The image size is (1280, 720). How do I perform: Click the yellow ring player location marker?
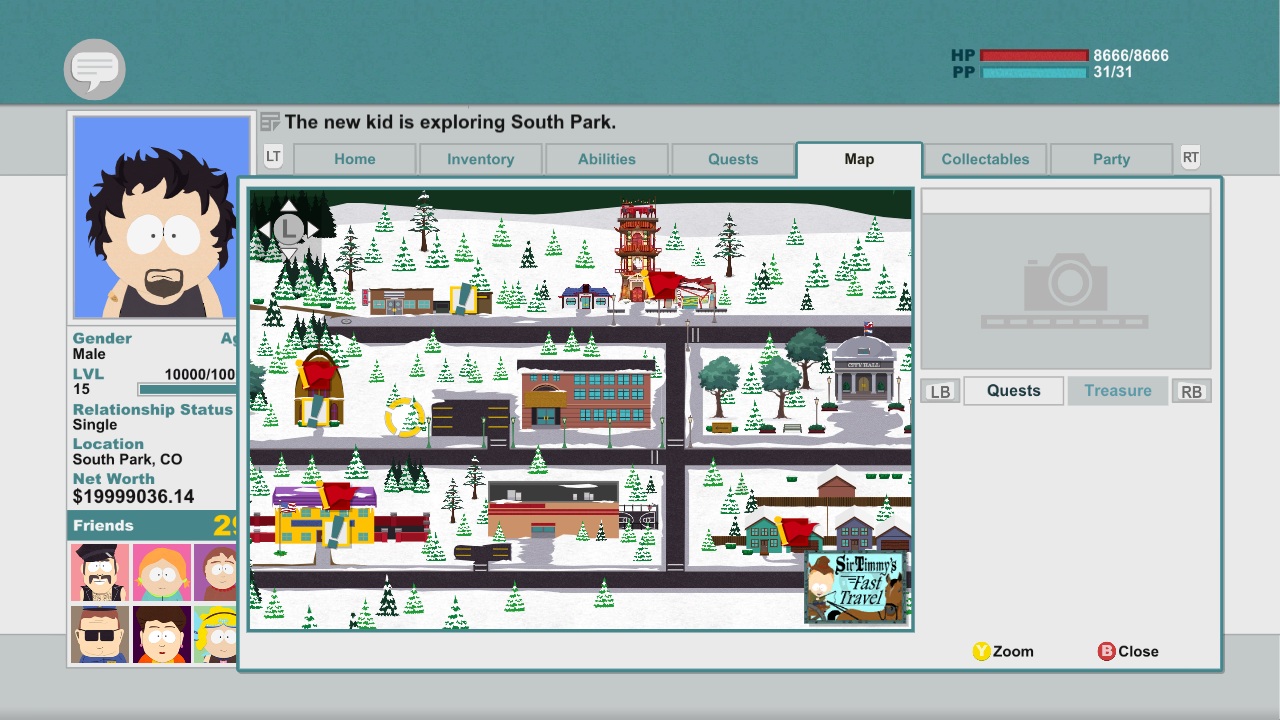(404, 417)
